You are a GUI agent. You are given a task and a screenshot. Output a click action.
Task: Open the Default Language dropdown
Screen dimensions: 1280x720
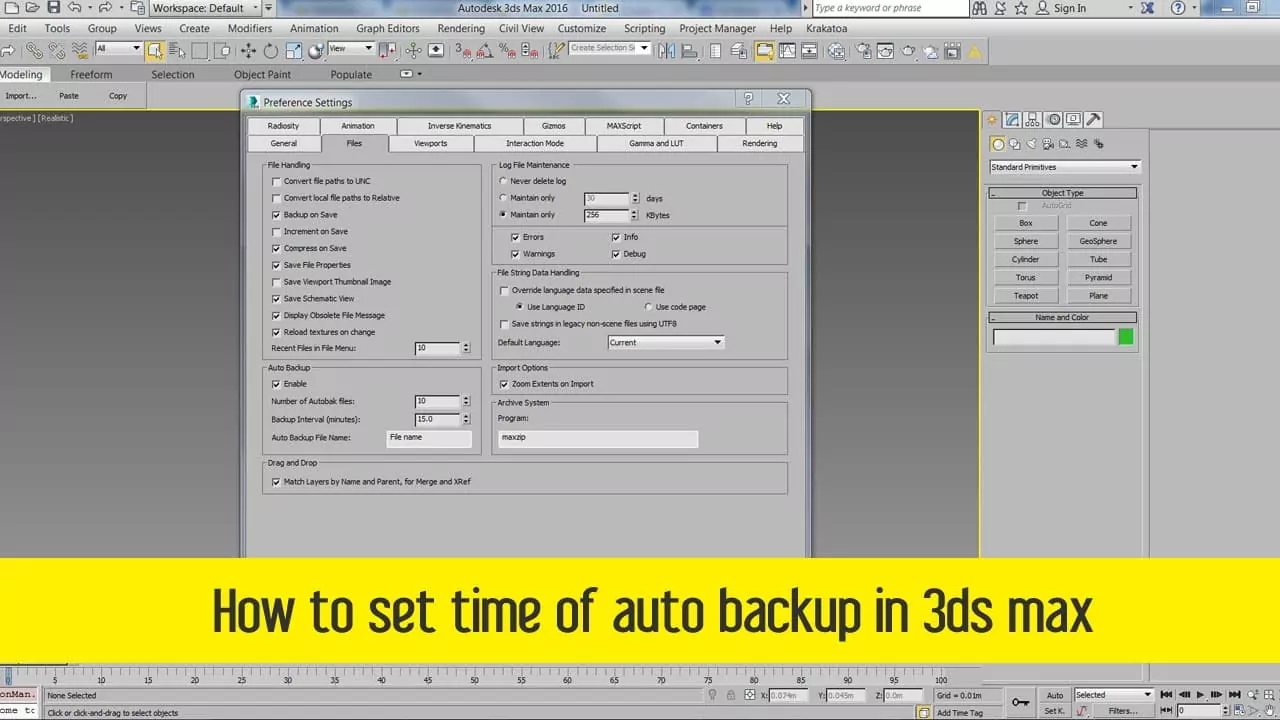pos(665,342)
